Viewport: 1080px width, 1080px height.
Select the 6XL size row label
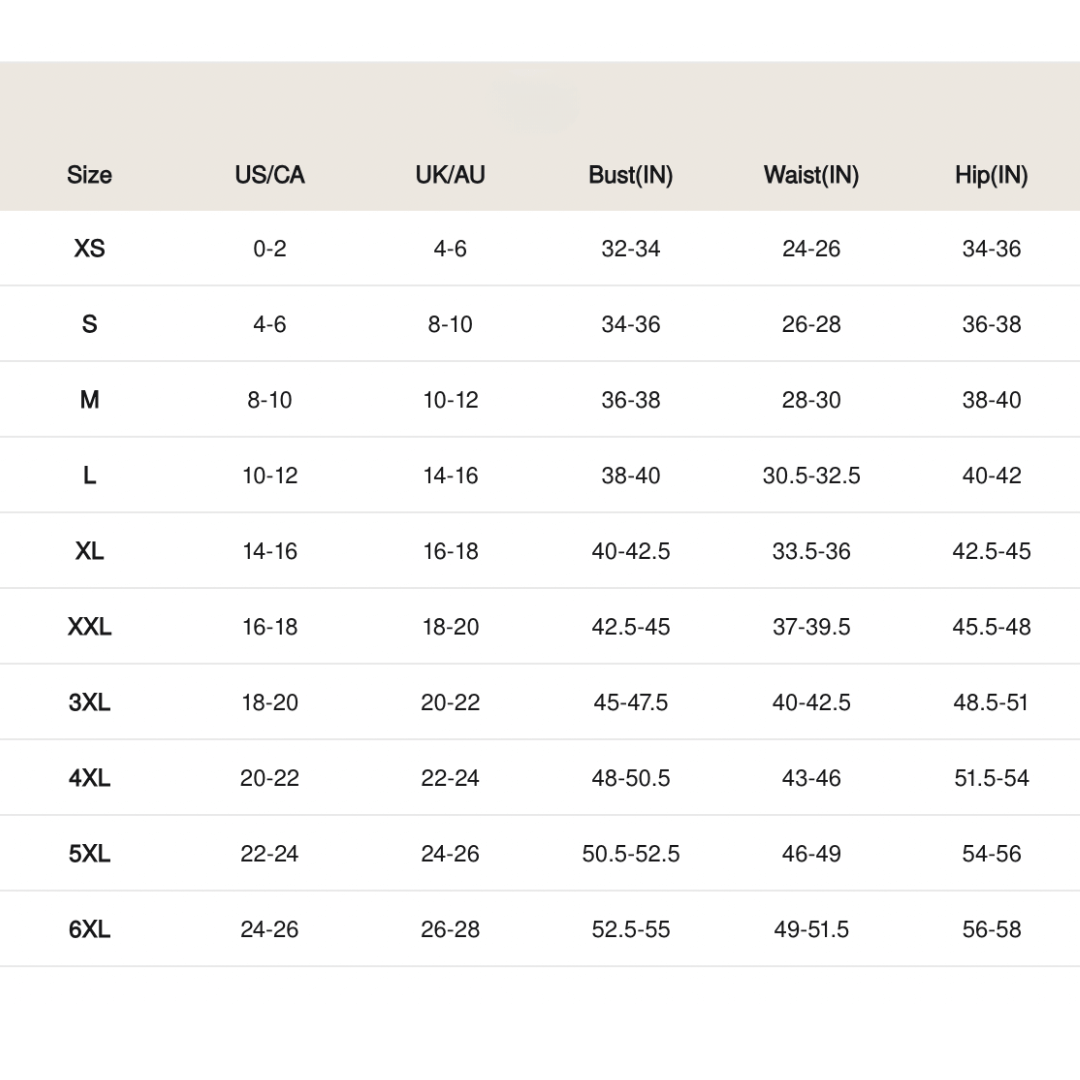tap(89, 929)
